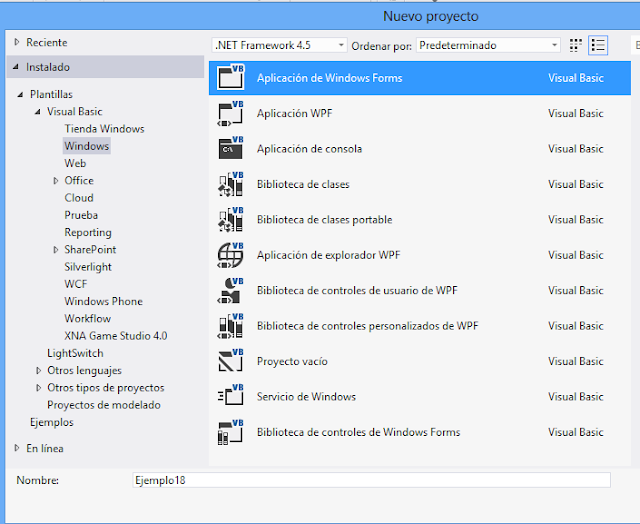Open the Ordenar por Predeterminado dropdown
The image size is (640, 524).
(x=488, y=45)
